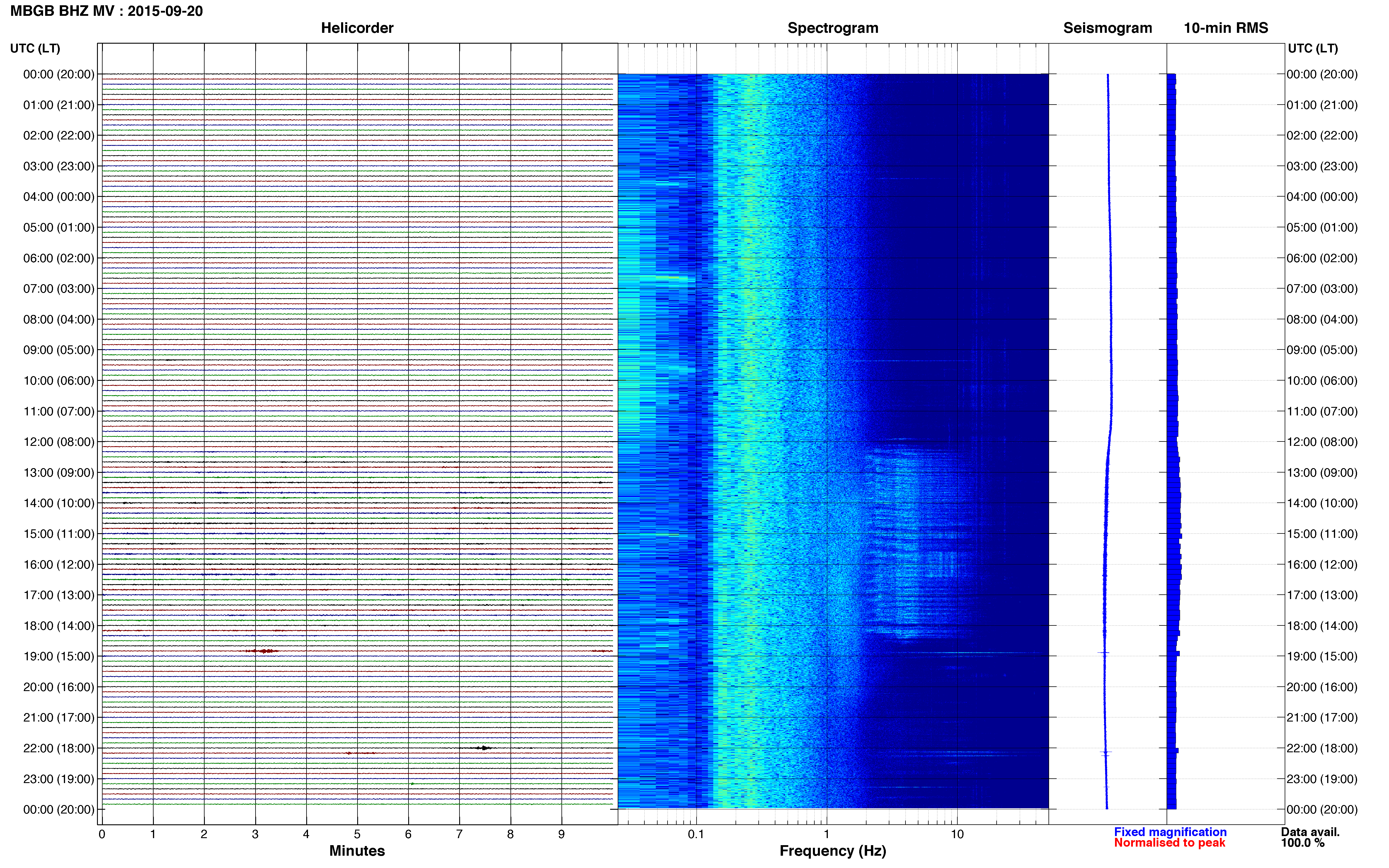The image size is (1389, 868).
Task: Click the right axis label '21:00 (17:00)'
Action: click(x=1322, y=718)
